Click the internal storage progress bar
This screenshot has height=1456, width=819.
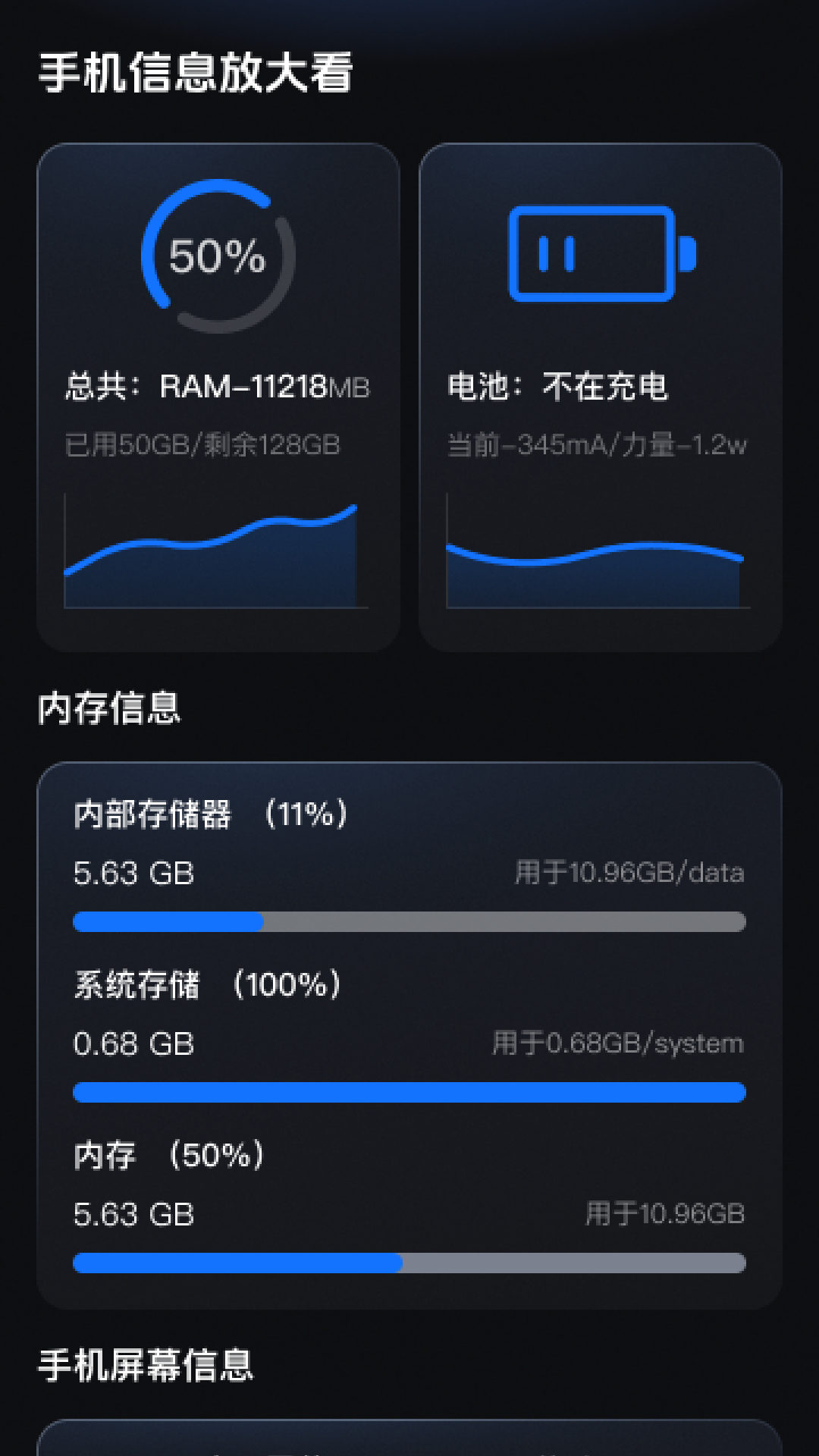click(409, 921)
